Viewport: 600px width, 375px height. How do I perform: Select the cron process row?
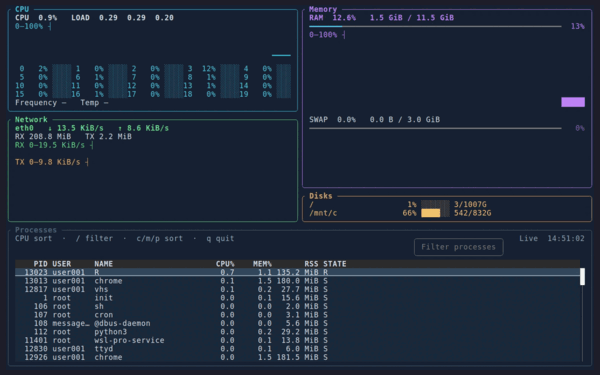(x=298, y=315)
